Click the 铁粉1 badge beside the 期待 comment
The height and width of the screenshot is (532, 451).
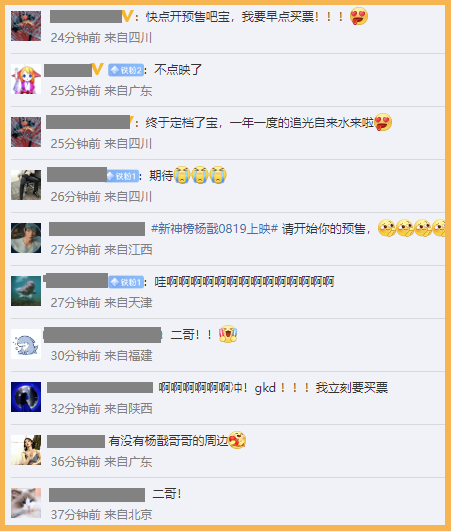pyautogui.click(x=123, y=176)
